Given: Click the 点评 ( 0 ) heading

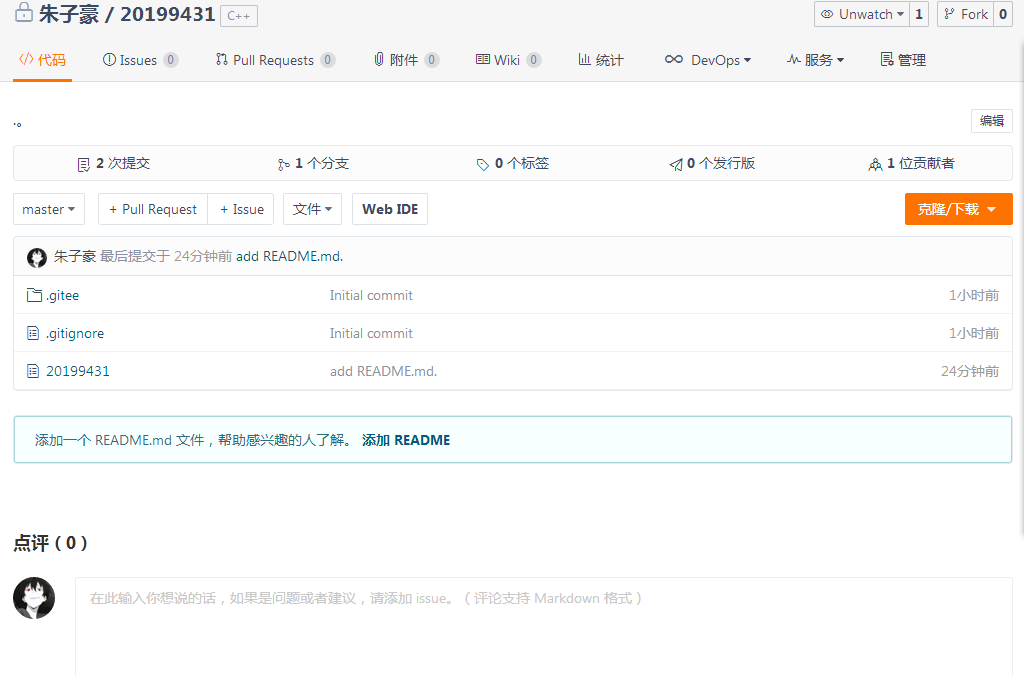Looking at the screenshot, I should coord(50,543).
